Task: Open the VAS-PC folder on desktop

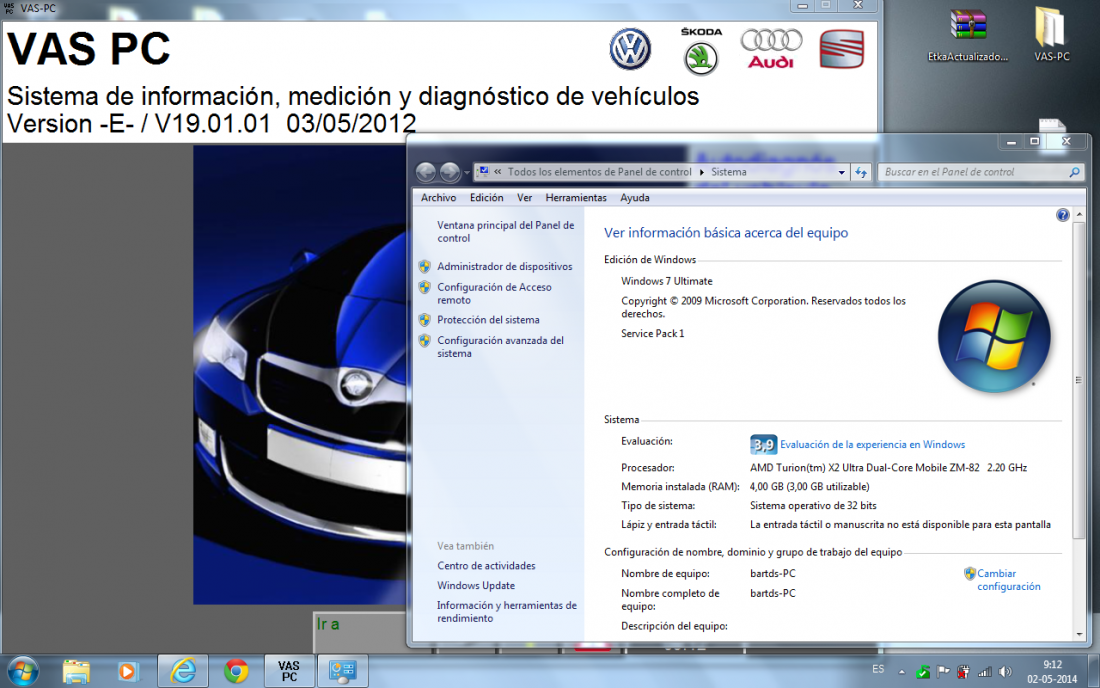Action: coord(1051,35)
